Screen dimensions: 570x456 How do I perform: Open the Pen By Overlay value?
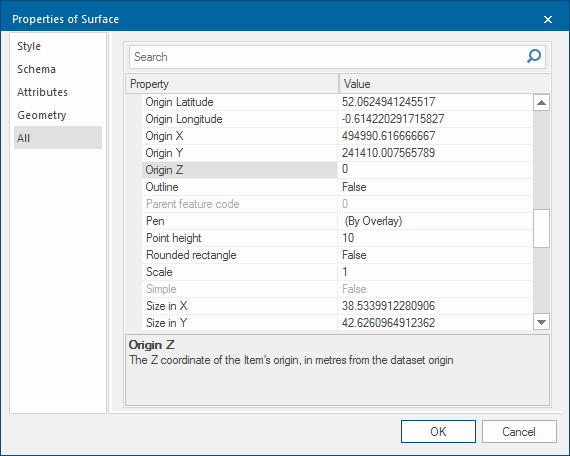point(435,221)
